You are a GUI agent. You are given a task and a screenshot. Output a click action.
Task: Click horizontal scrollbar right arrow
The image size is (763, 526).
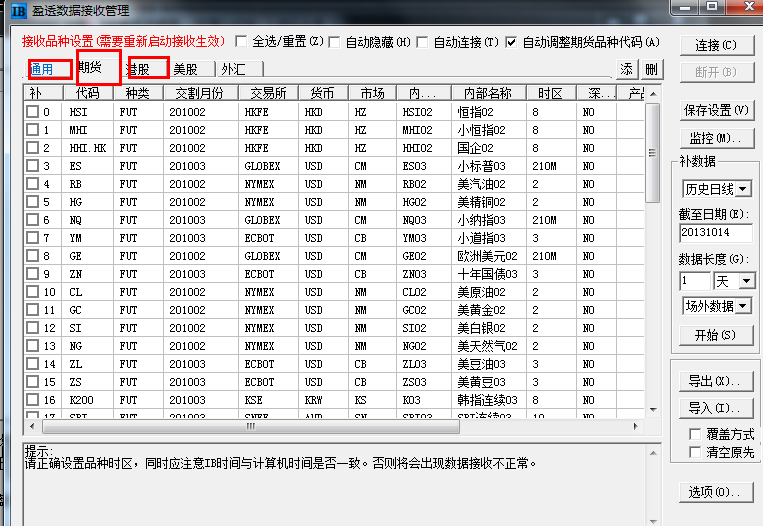tap(636, 426)
